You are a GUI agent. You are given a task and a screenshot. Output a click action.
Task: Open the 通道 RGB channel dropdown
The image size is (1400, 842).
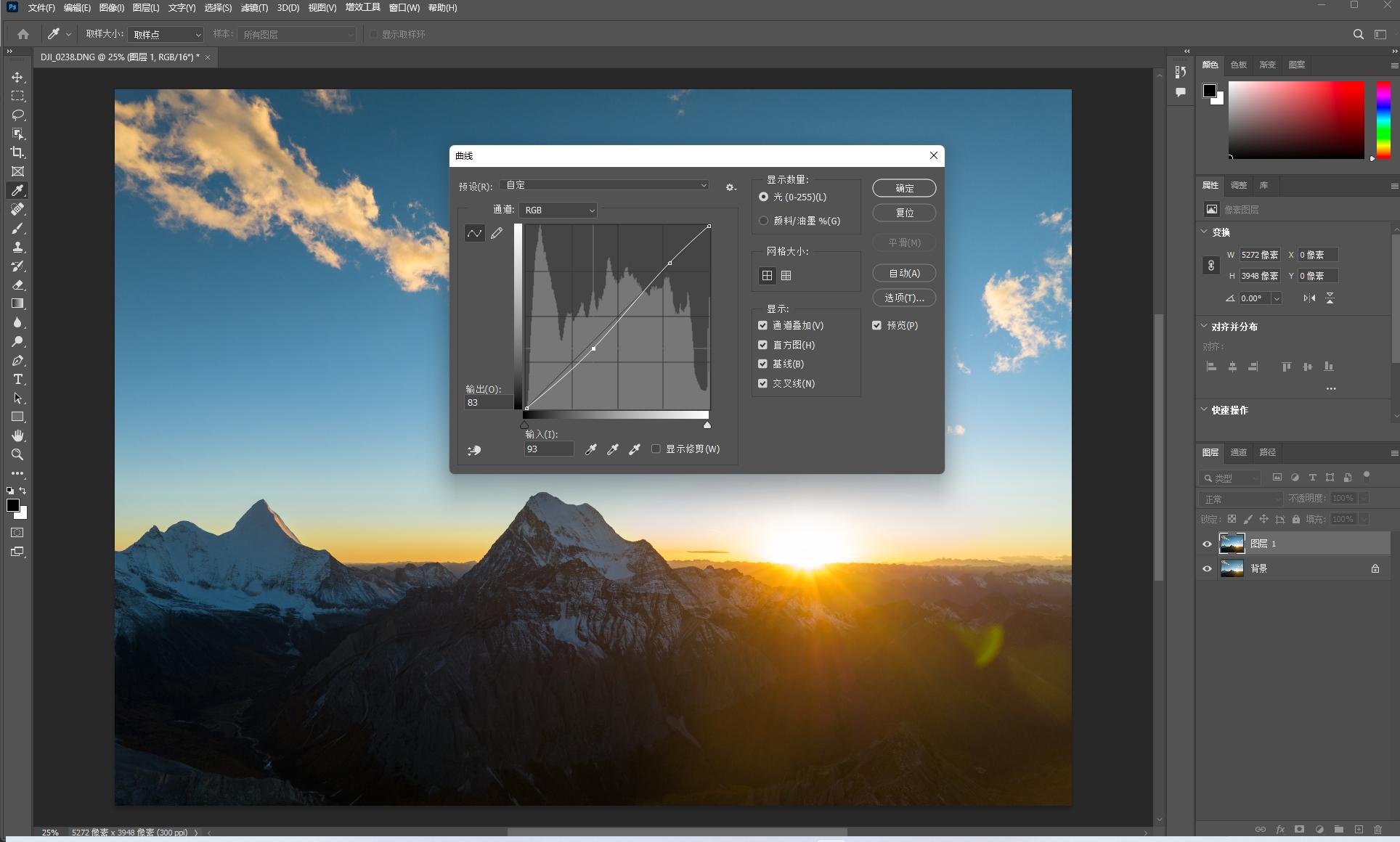(558, 210)
